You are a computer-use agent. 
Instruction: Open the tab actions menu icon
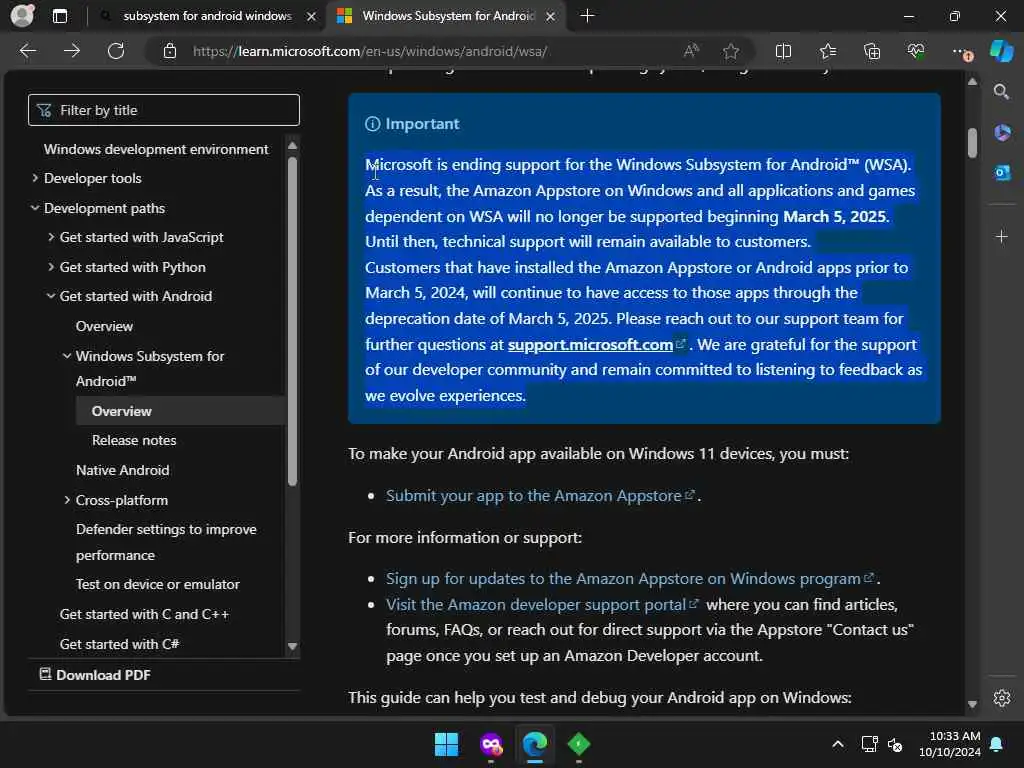(59, 16)
